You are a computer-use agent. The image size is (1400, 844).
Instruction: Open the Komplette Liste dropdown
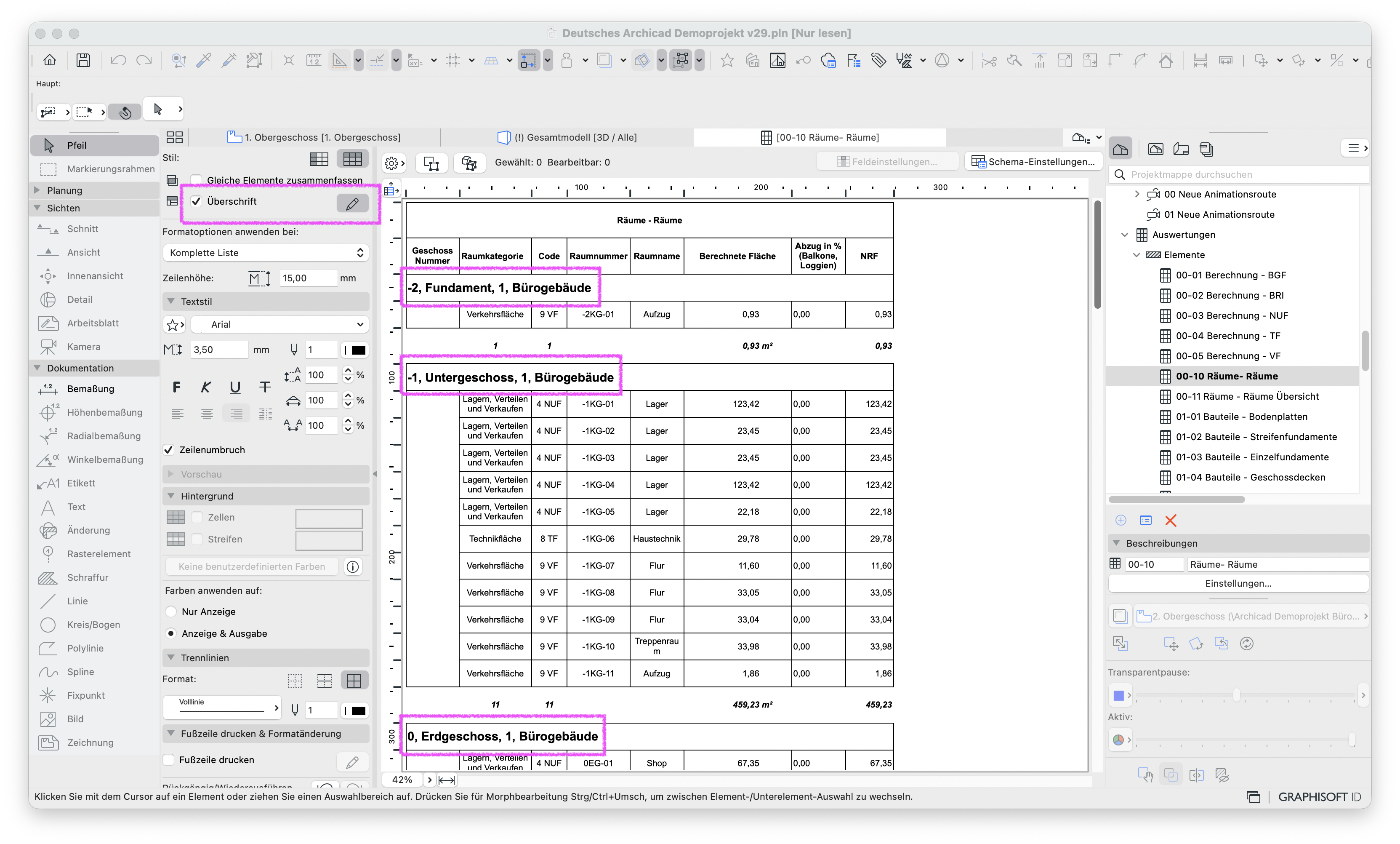coord(265,253)
